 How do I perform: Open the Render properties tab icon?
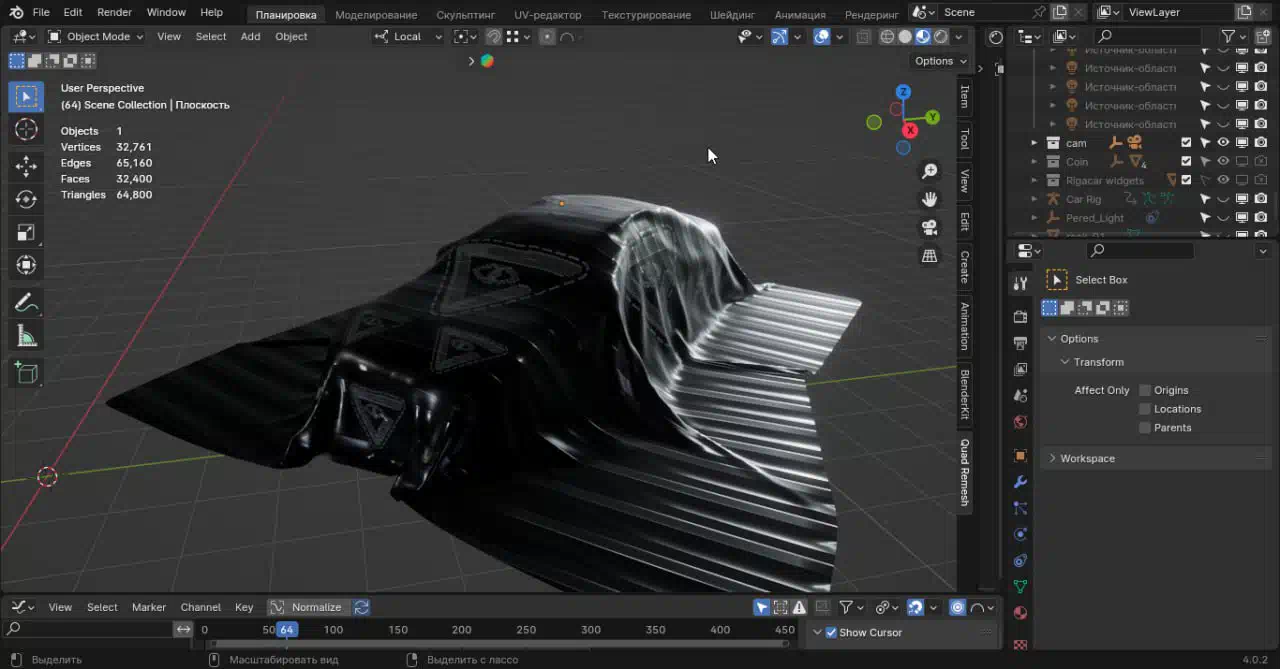click(x=1020, y=317)
